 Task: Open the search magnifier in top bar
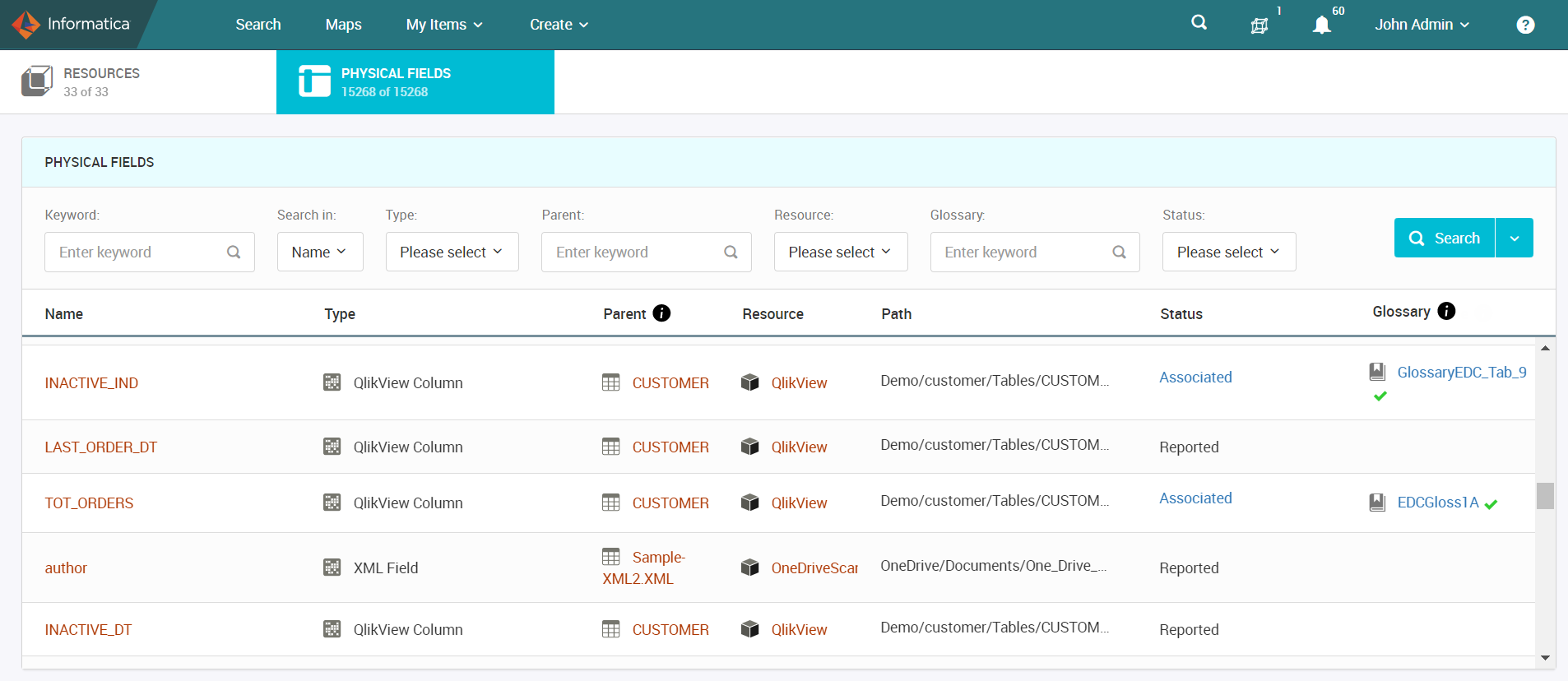coord(1199,23)
